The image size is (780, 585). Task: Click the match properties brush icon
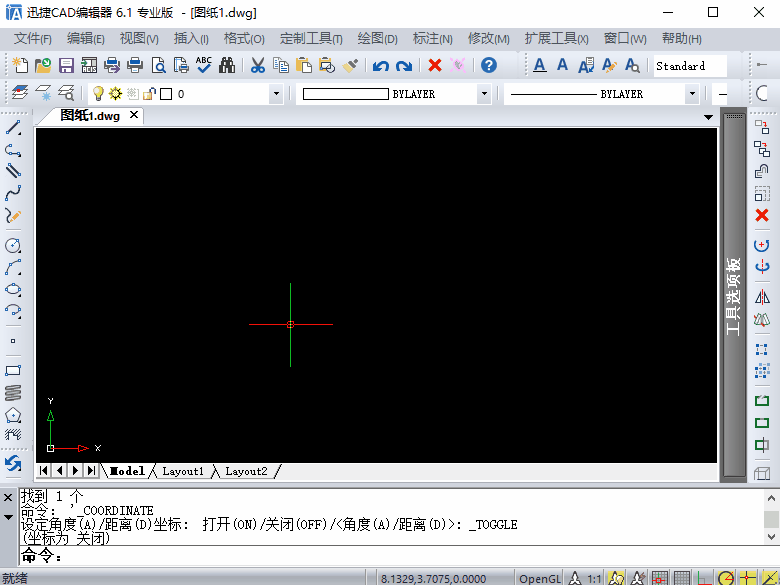(x=350, y=65)
